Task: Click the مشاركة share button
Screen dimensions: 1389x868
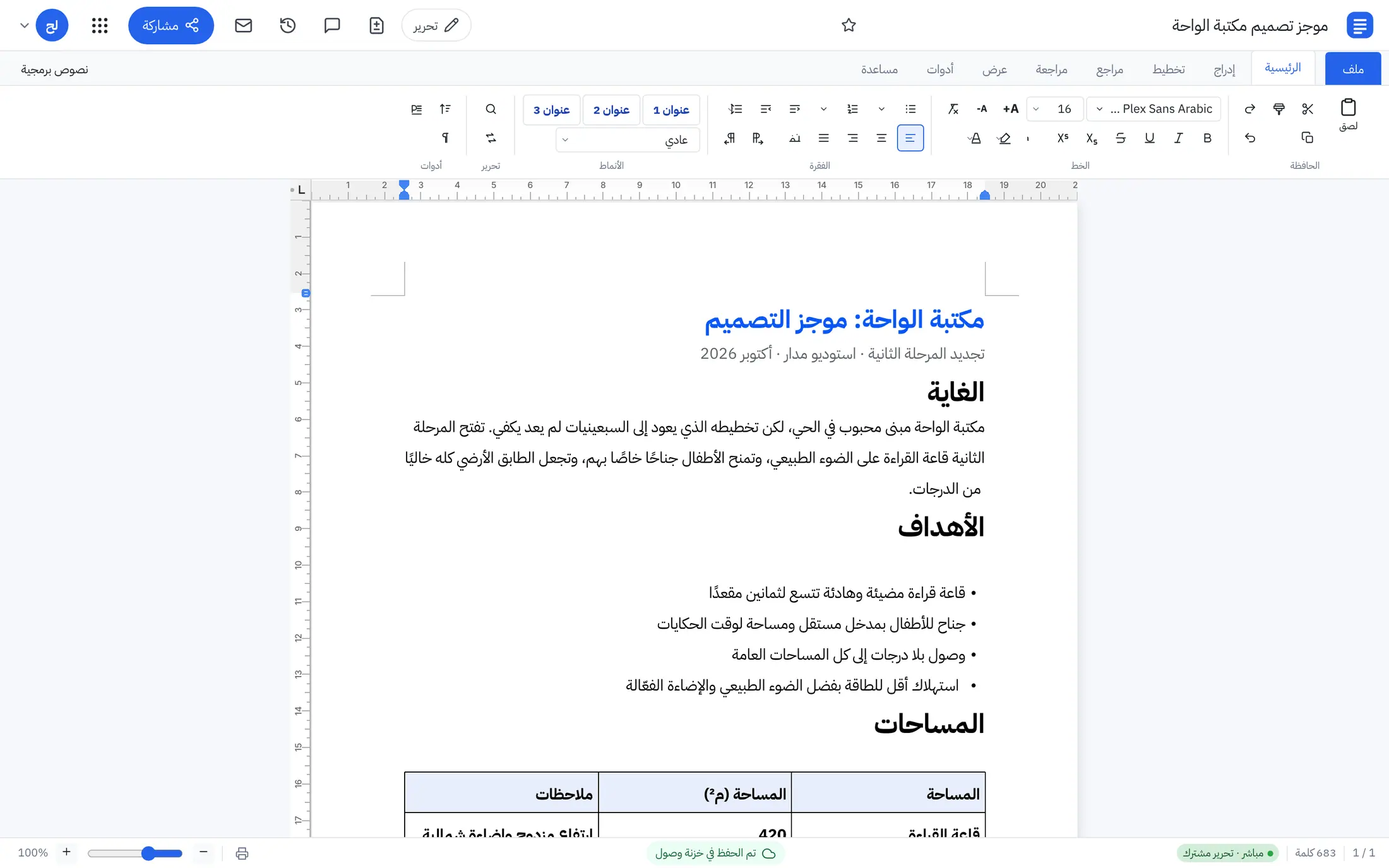Action: coord(170,25)
